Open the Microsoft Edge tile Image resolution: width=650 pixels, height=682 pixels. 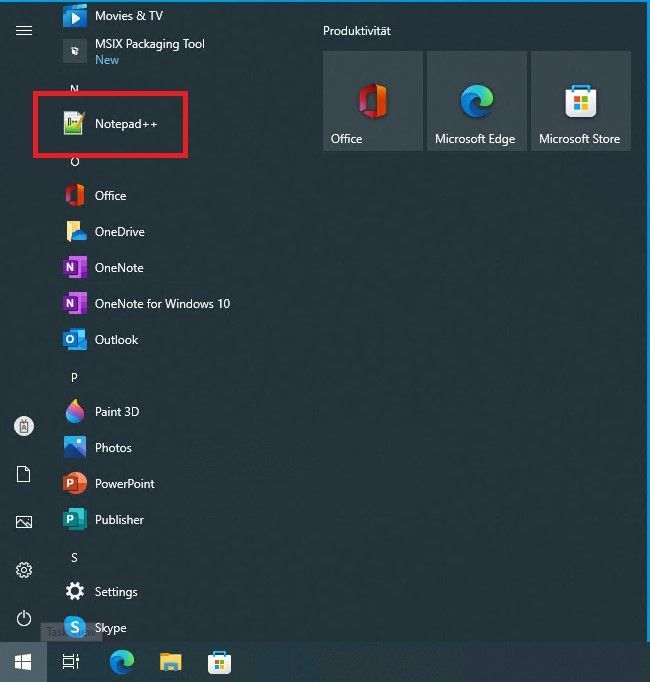coord(477,101)
